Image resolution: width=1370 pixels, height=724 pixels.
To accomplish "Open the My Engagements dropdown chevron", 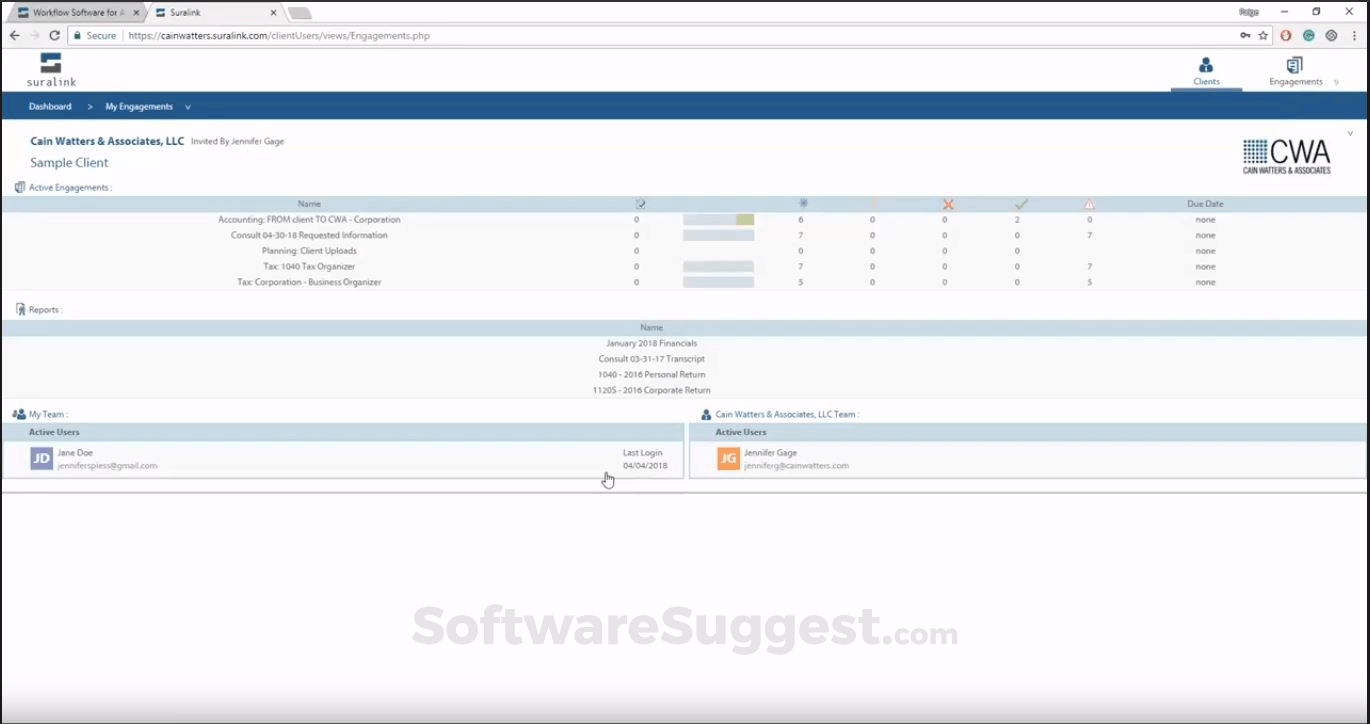I will click(186, 106).
